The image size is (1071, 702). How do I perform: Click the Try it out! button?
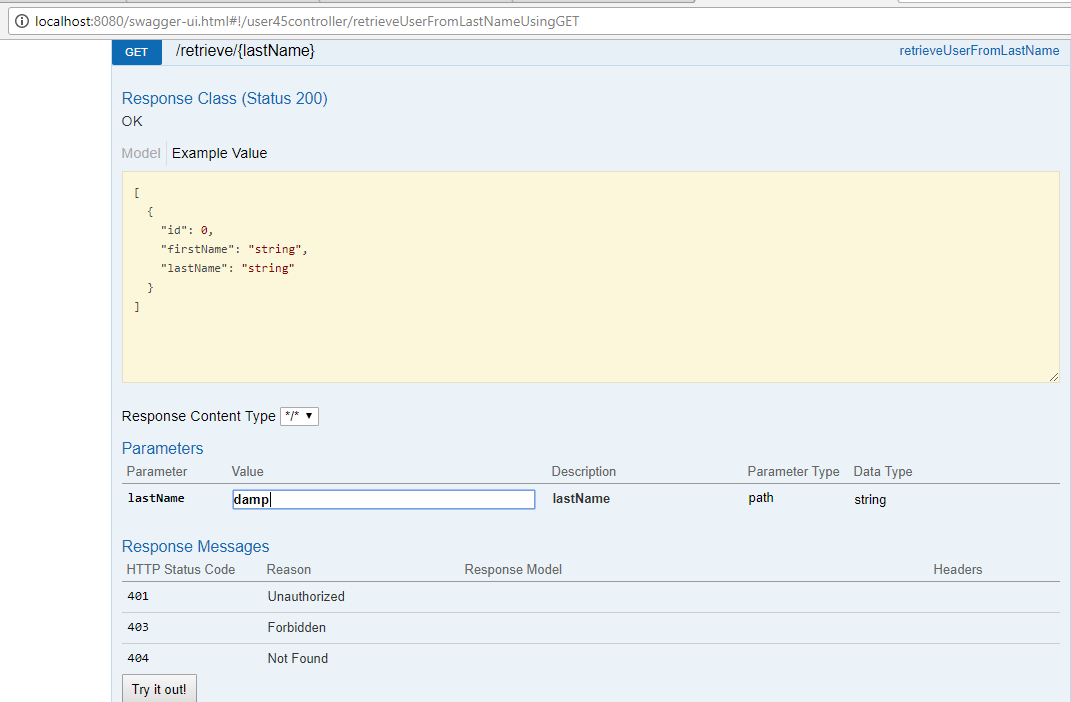point(158,689)
